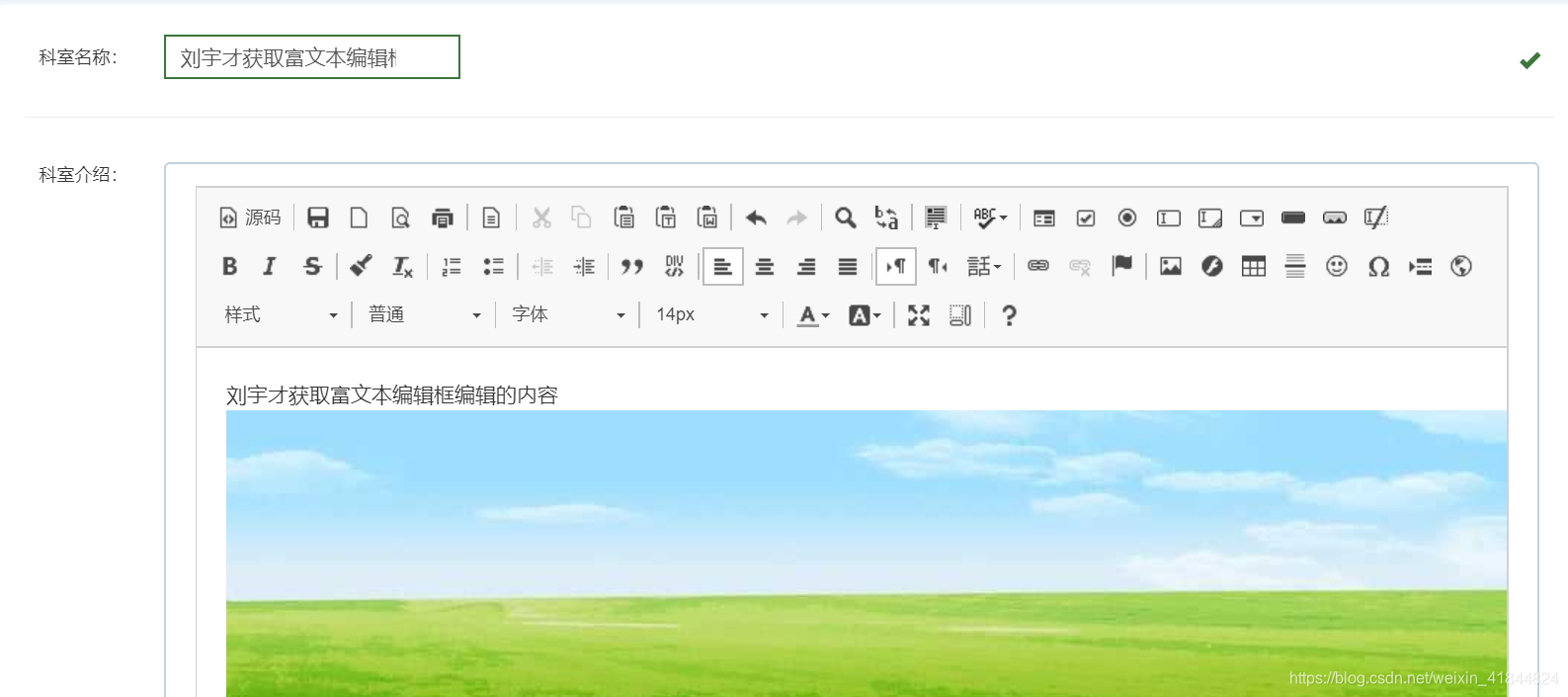Click the Undo arrow
Image resolution: width=1568 pixels, height=697 pixels.
point(757,218)
